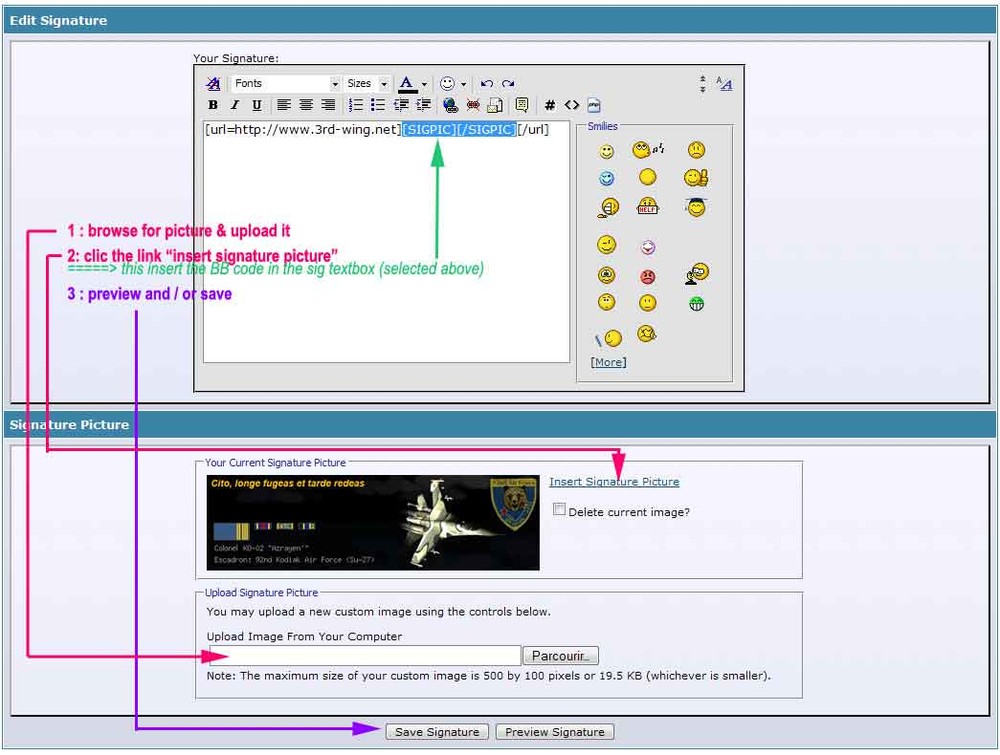Screen dimensions: 1000x755
Task: Align text center
Action: point(306,105)
